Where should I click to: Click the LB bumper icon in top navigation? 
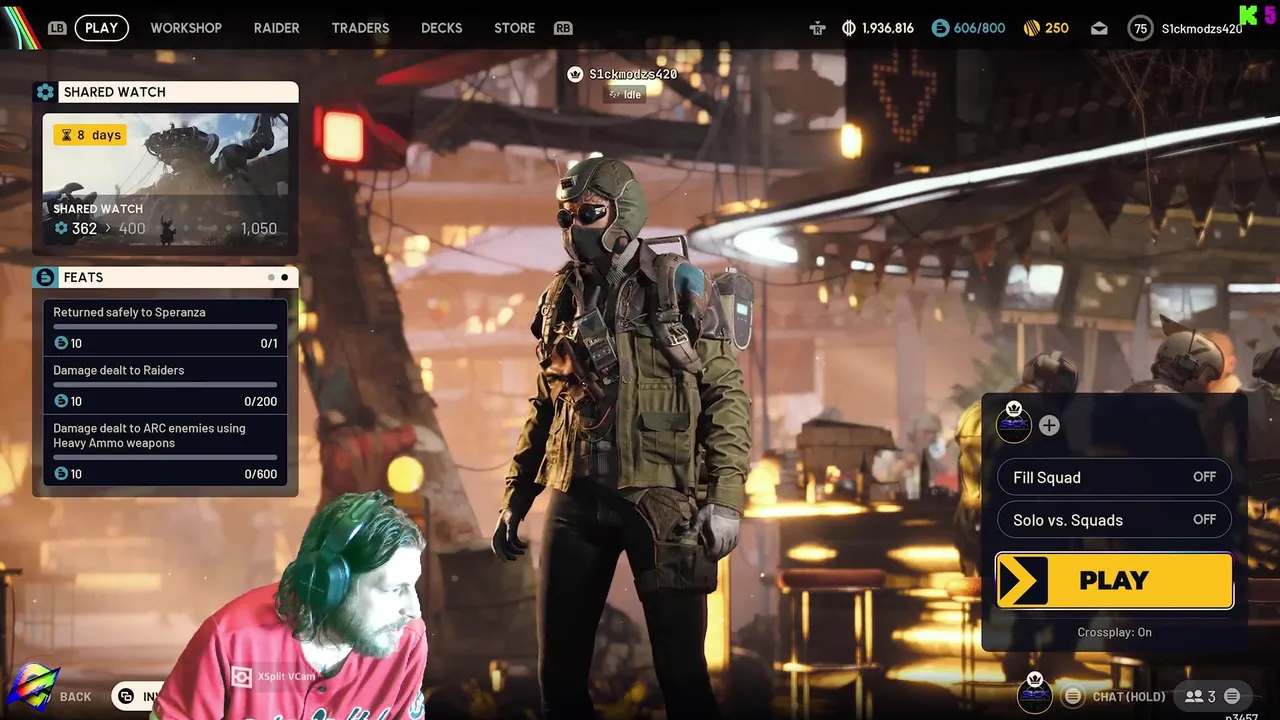(x=57, y=28)
